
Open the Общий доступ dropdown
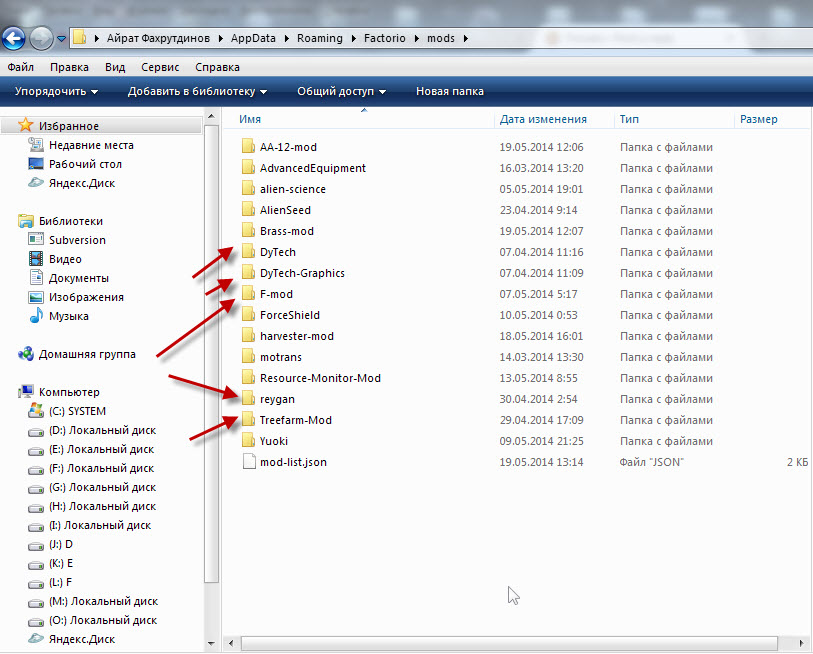pyautogui.click(x=341, y=91)
